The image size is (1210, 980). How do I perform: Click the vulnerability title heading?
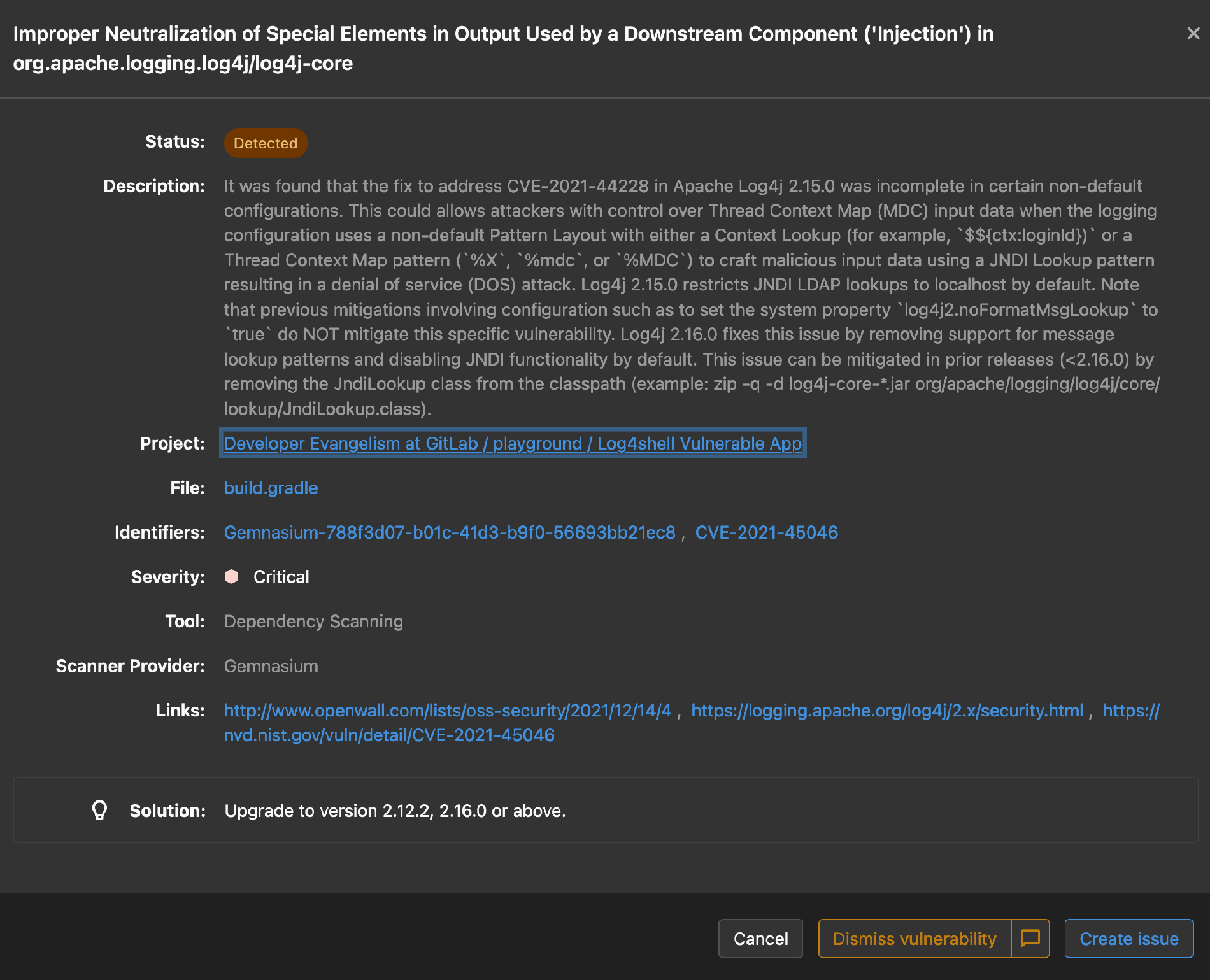(x=503, y=48)
